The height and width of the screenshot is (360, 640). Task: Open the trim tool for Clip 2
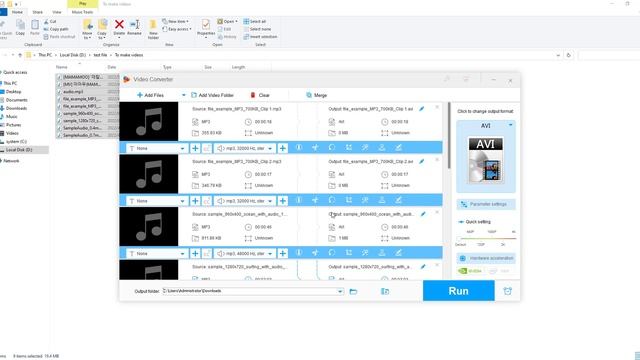tap(315, 200)
